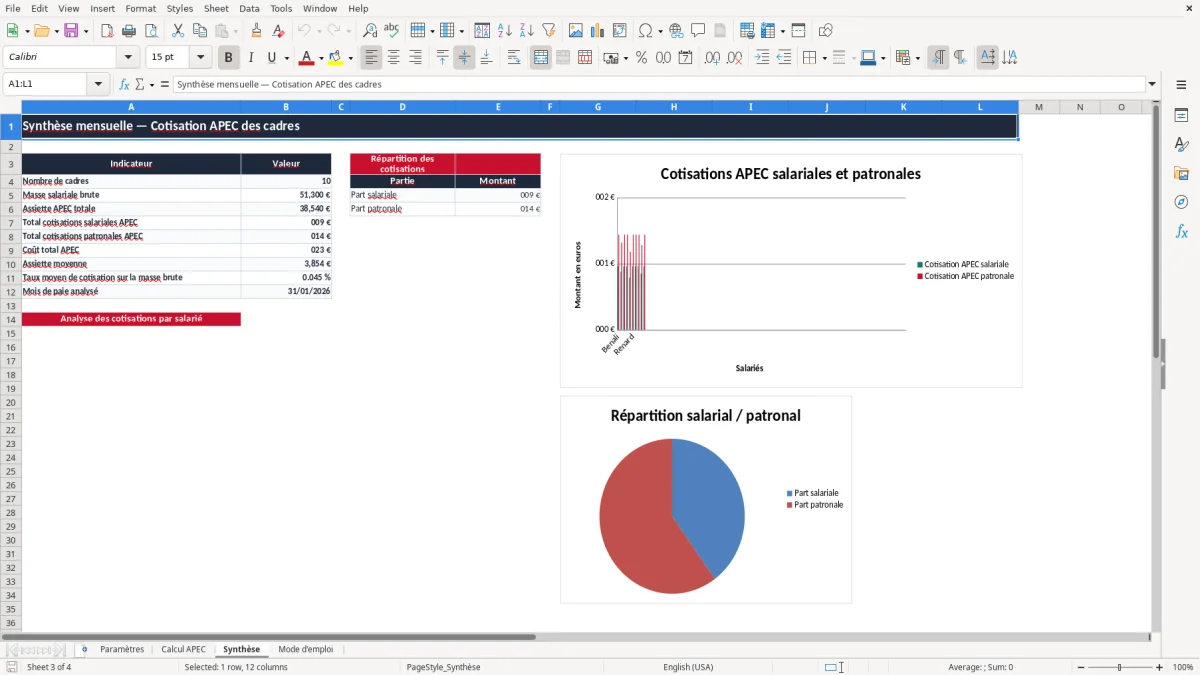
Task: Activate the Clone Formatting paintbrush
Action: [x=256, y=31]
